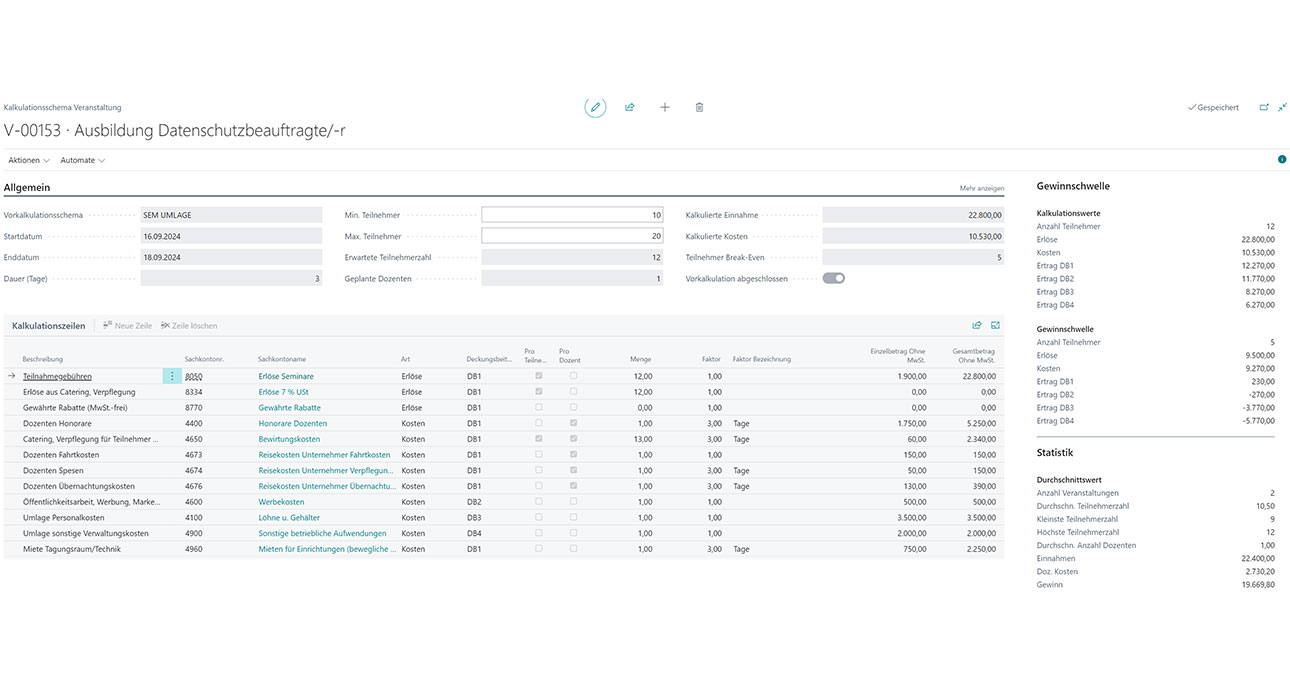Click Neue Zeile in Kalkulationszeilen
The height and width of the screenshot is (690, 1290).
(x=127, y=326)
